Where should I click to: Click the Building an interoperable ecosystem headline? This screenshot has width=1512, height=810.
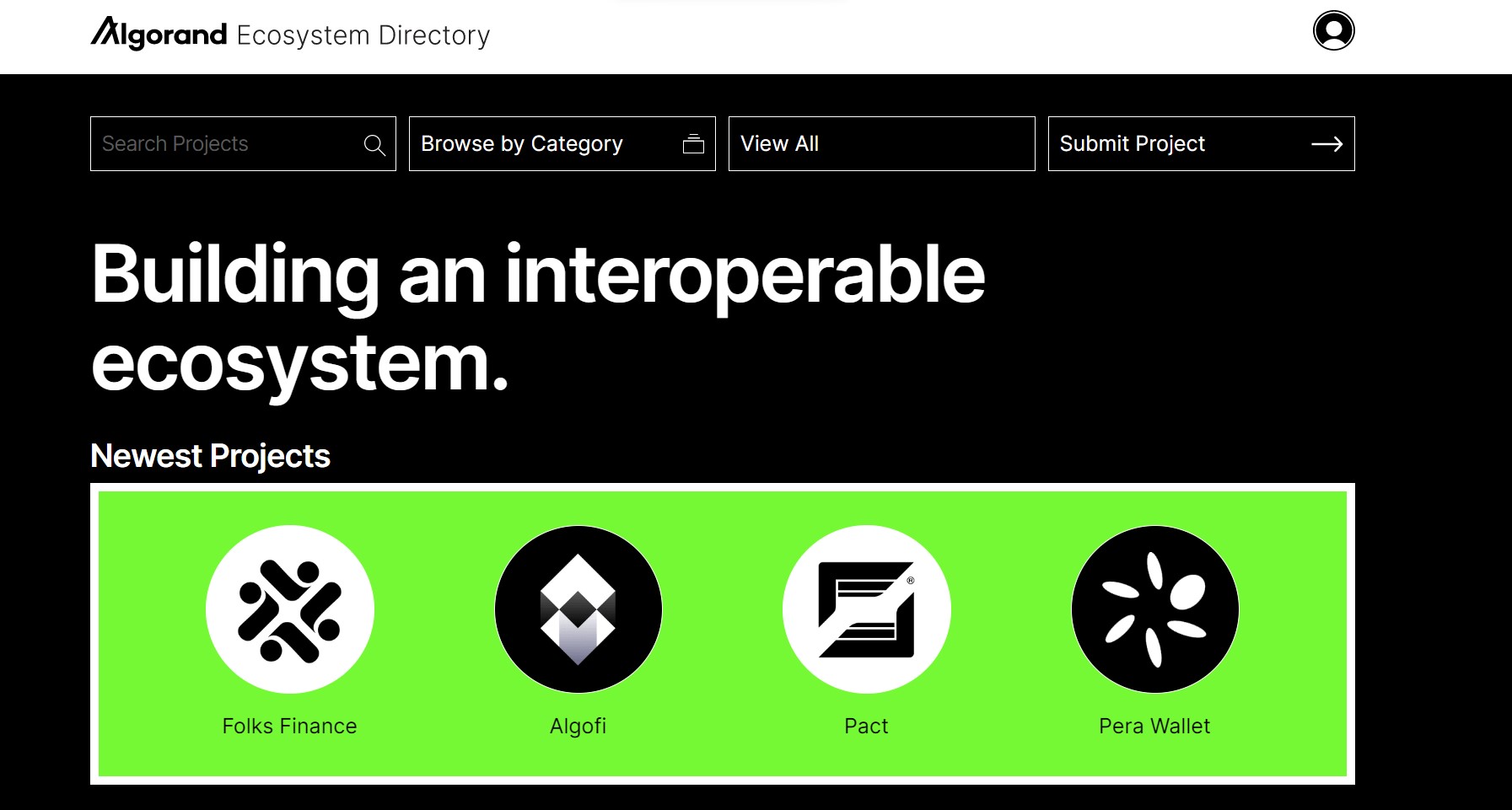point(537,318)
